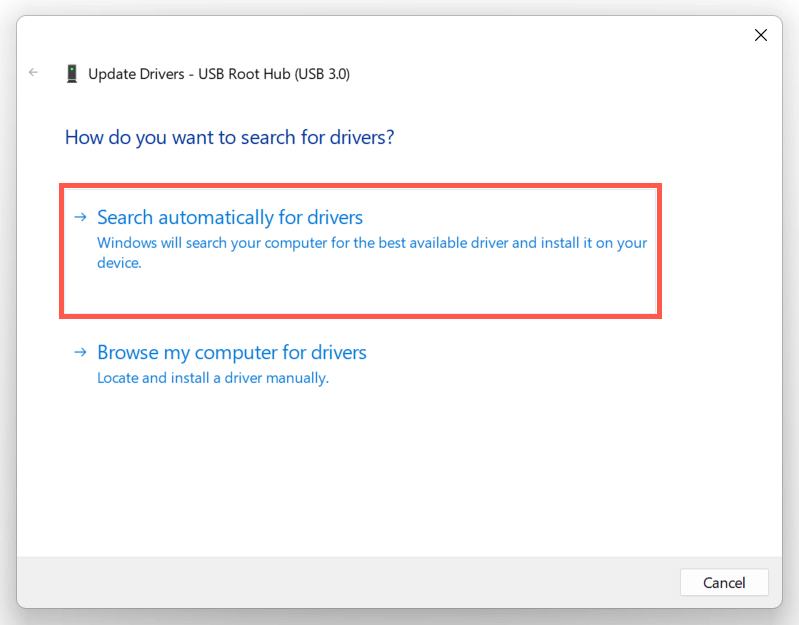Viewport: 799px width, 625px height.
Task: Click the "How do you want to search" heading
Action: click(x=229, y=137)
